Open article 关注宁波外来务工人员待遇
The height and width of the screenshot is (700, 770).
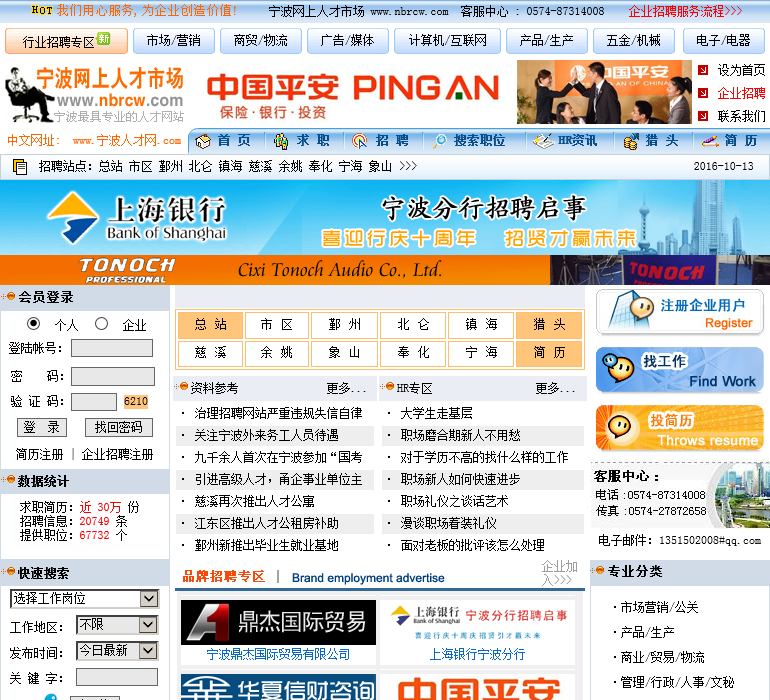(x=266, y=435)
